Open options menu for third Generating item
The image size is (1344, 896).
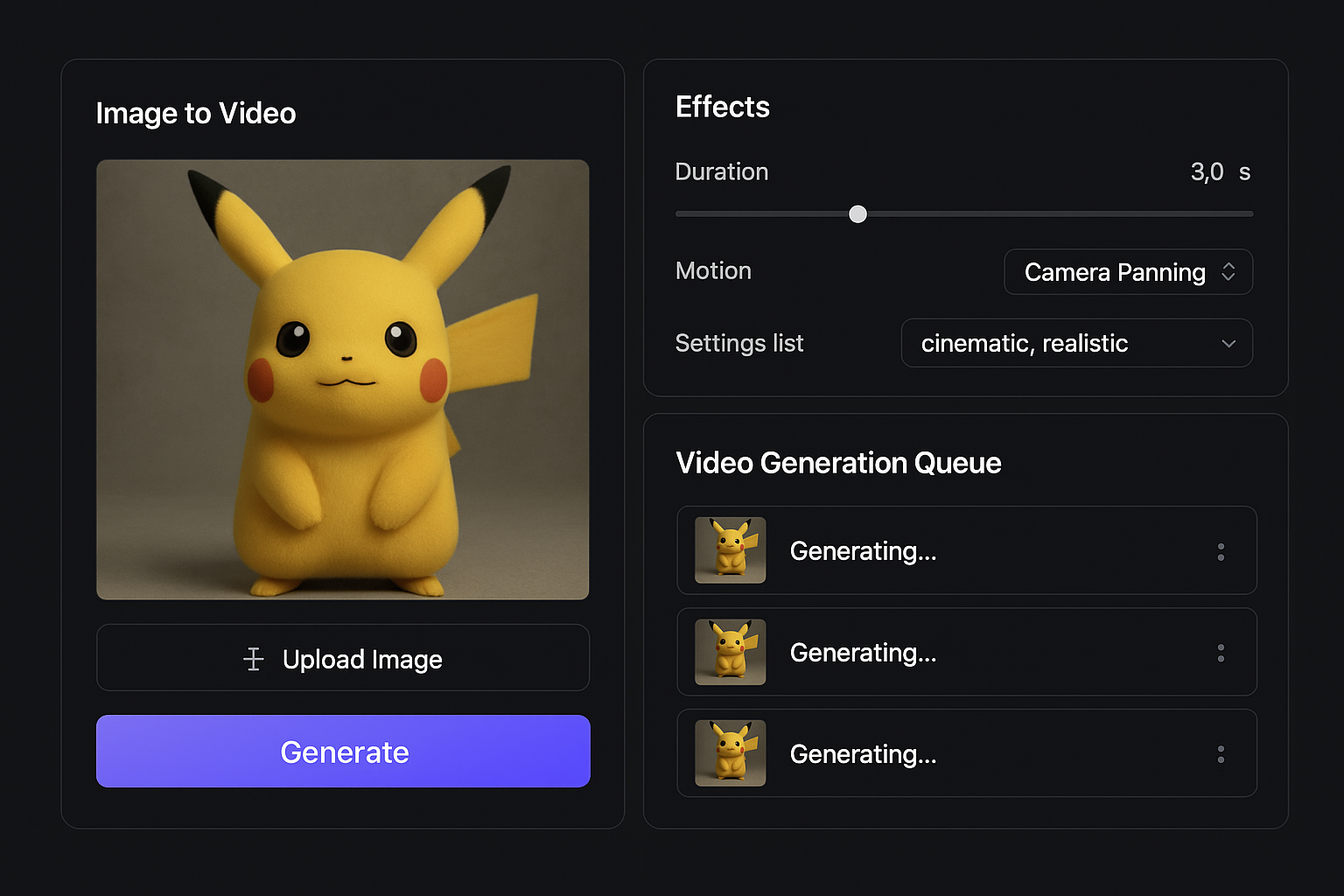[1221, 754]
